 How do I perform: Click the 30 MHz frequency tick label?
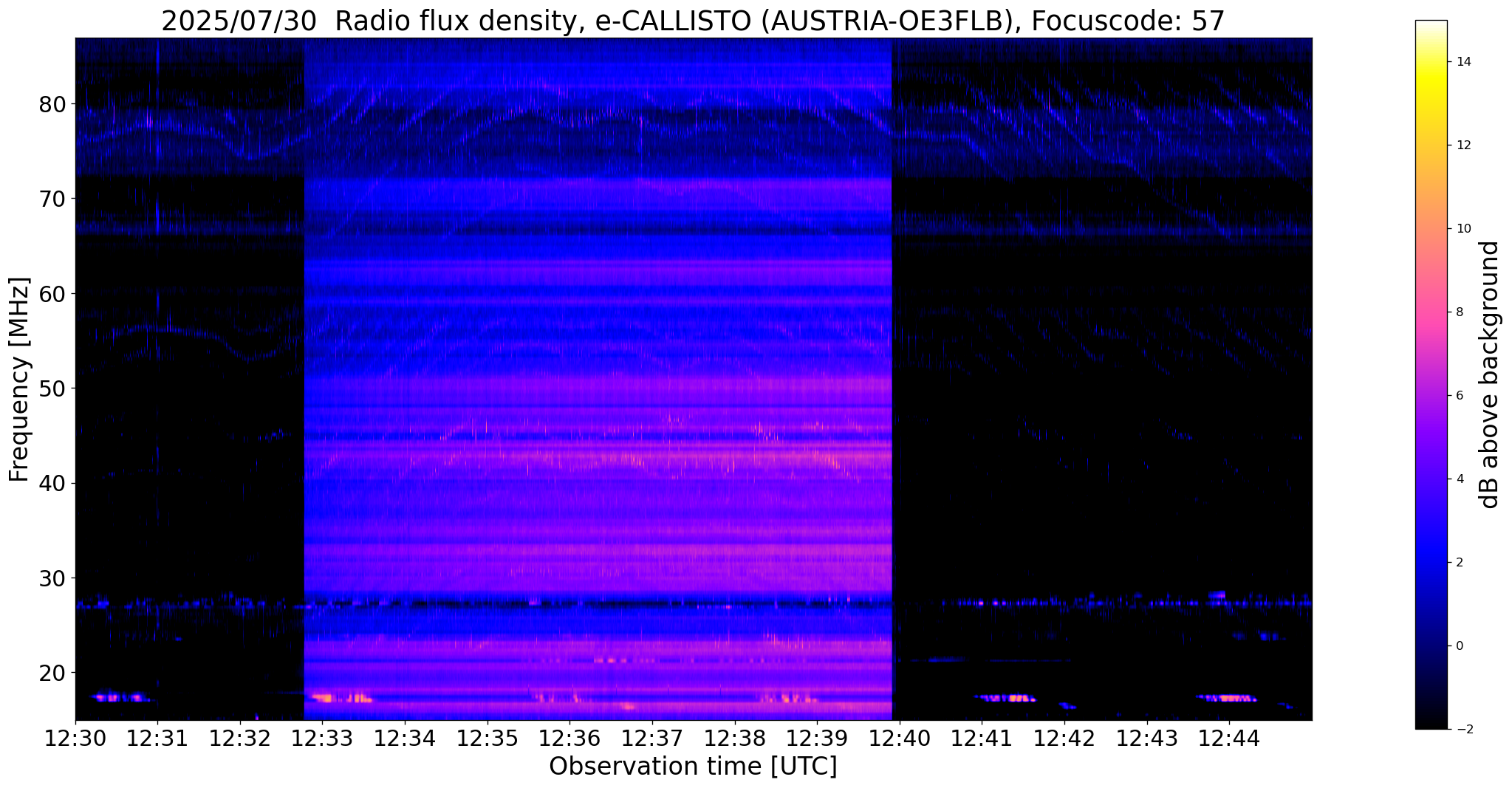tap(52, 578)
